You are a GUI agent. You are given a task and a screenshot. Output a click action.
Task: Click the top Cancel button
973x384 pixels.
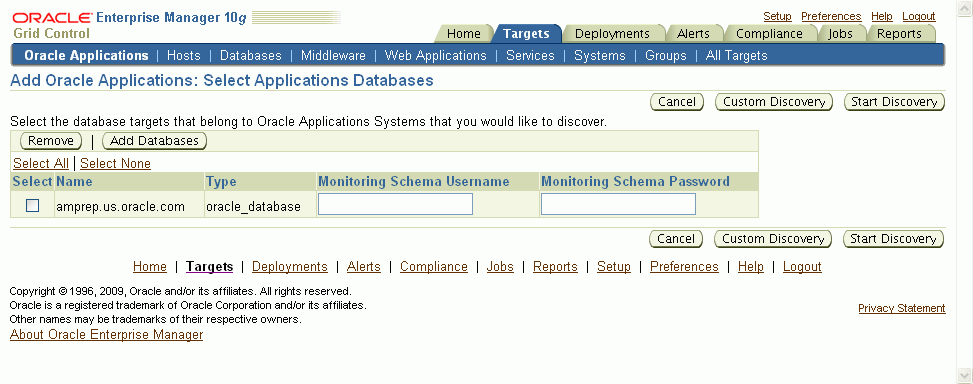pyautogui.click(x=676, y=102)
